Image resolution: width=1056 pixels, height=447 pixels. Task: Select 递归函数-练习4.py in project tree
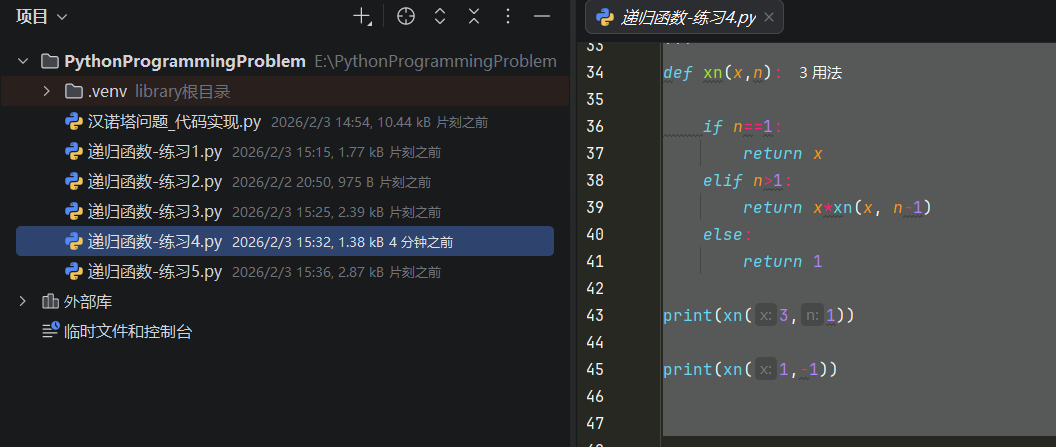coord(284,241)
